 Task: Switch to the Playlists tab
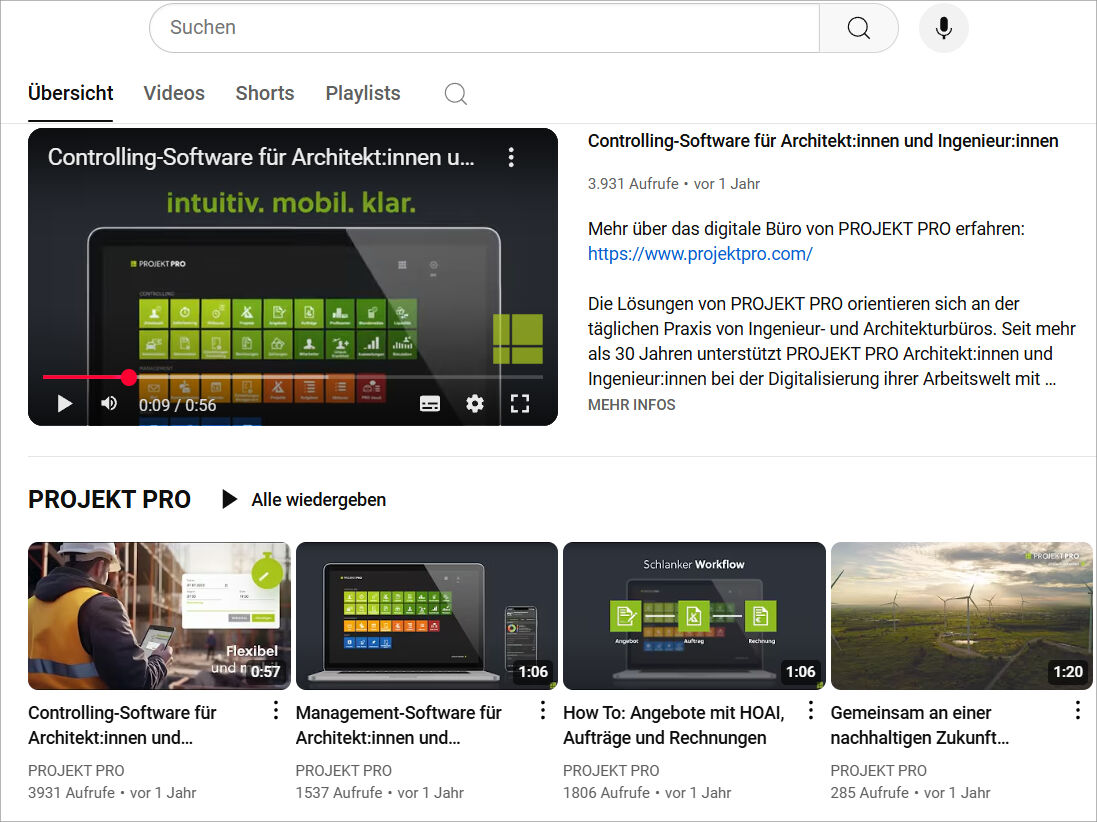[363, 94]
